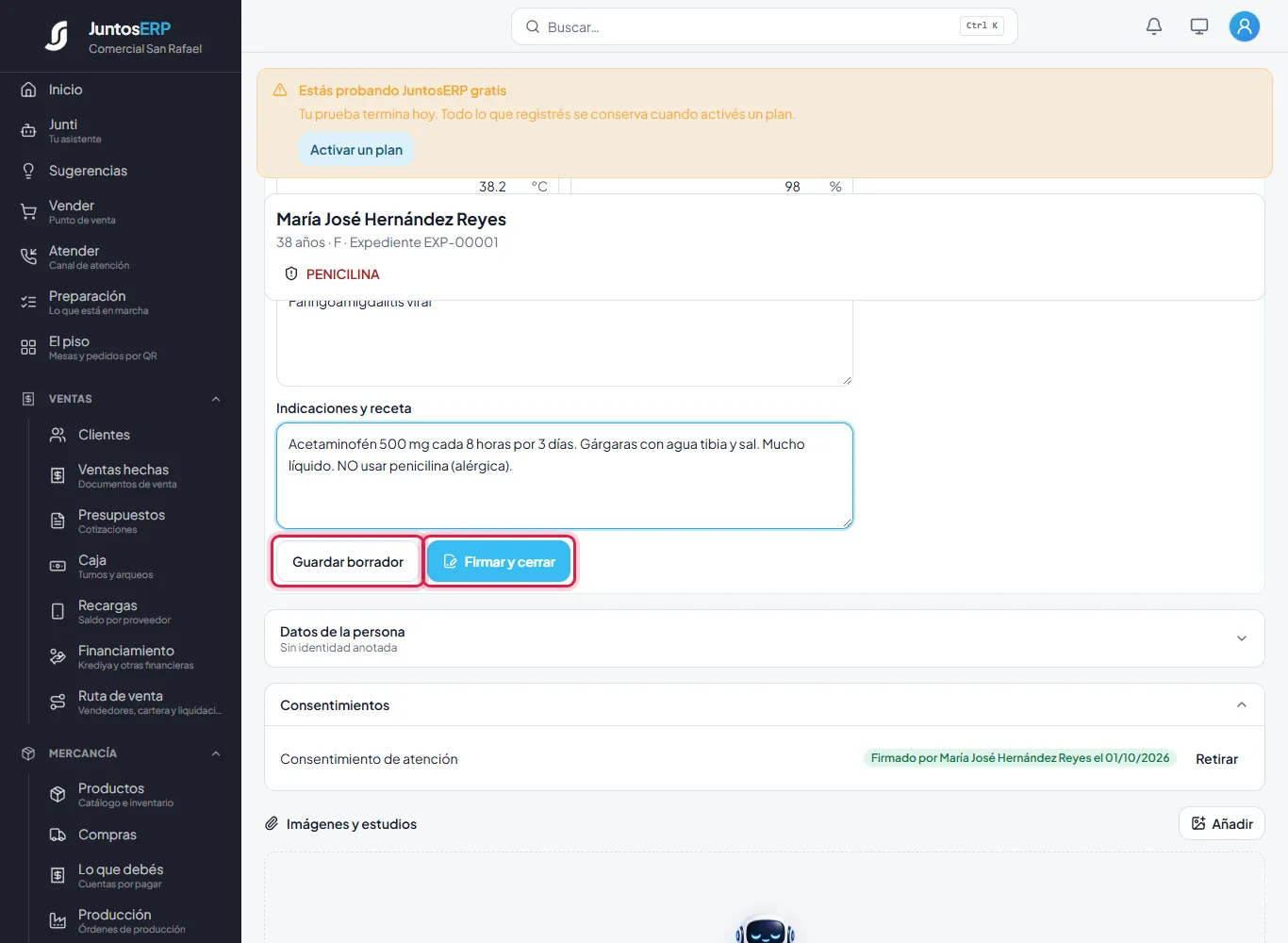Open Ventas hechas menu item
Screen dimensions: 1288x943
pos(134,476)
